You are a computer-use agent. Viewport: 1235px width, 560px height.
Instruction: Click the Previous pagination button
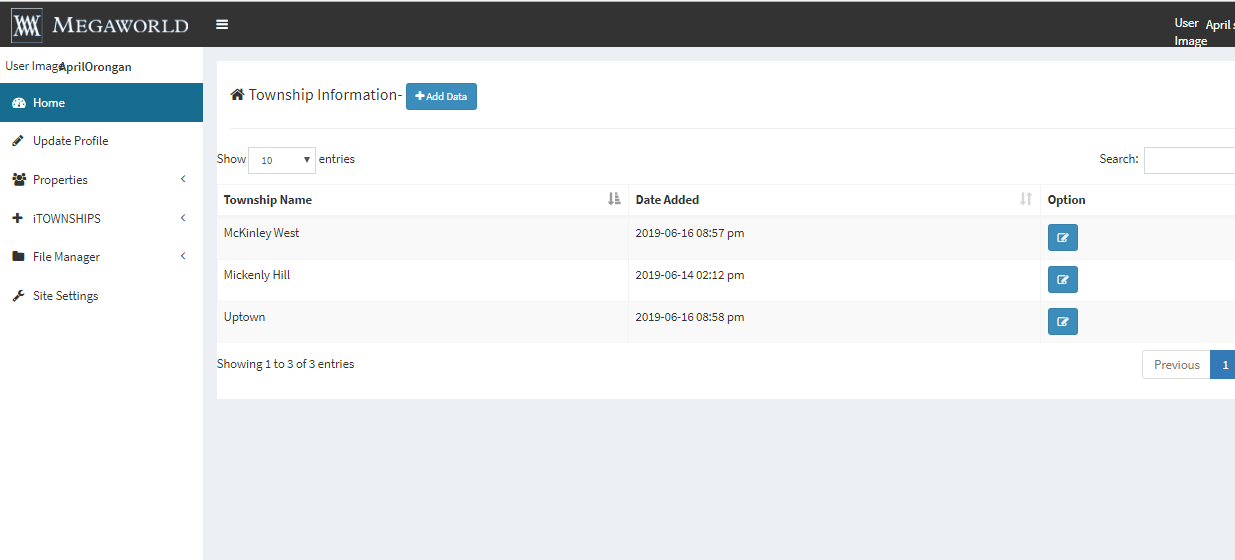pos(1176,365)
